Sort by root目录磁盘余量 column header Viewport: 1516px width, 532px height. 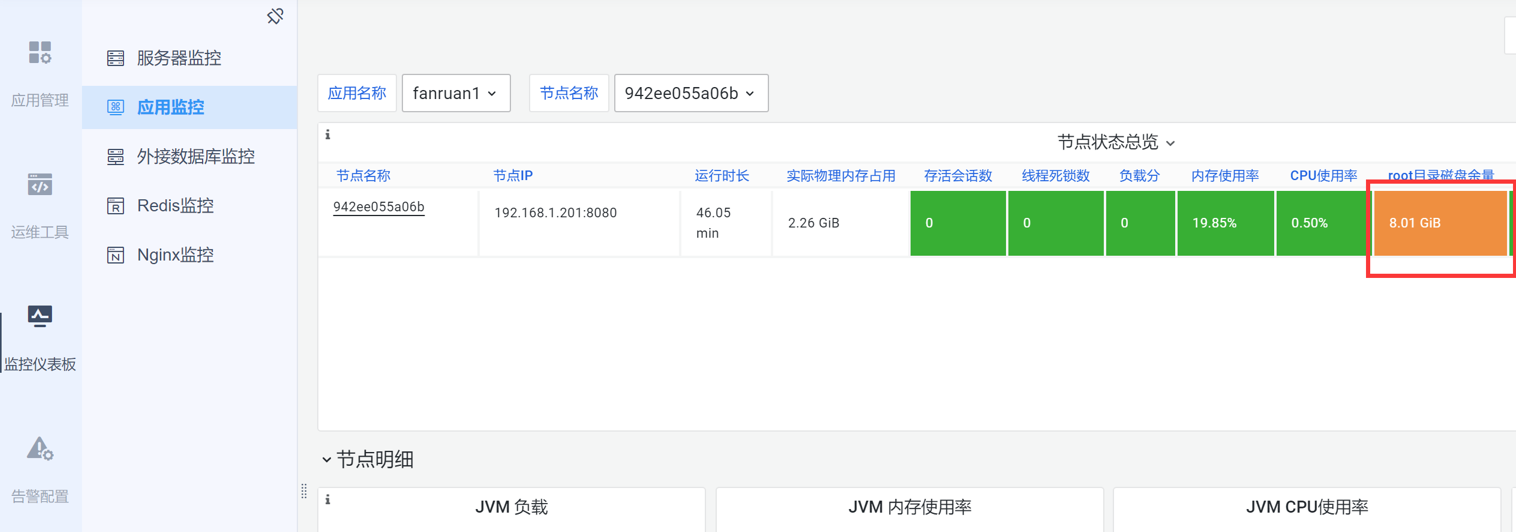click(1441, 175)
